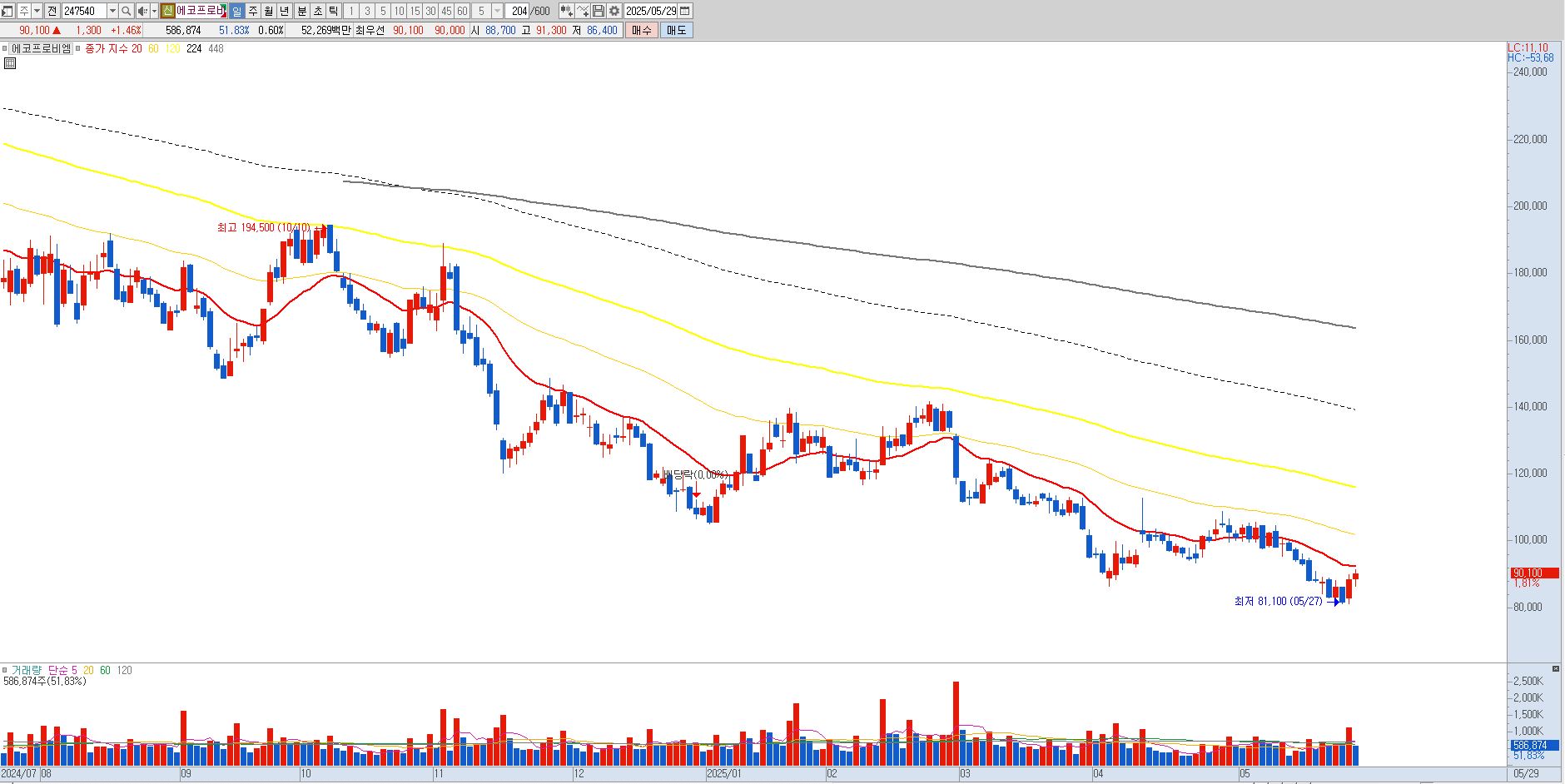Image resolution: width=1565 pixels, height=784 pixels.
Task: Click the 전 button before stock code
Action: pos(52,11)
